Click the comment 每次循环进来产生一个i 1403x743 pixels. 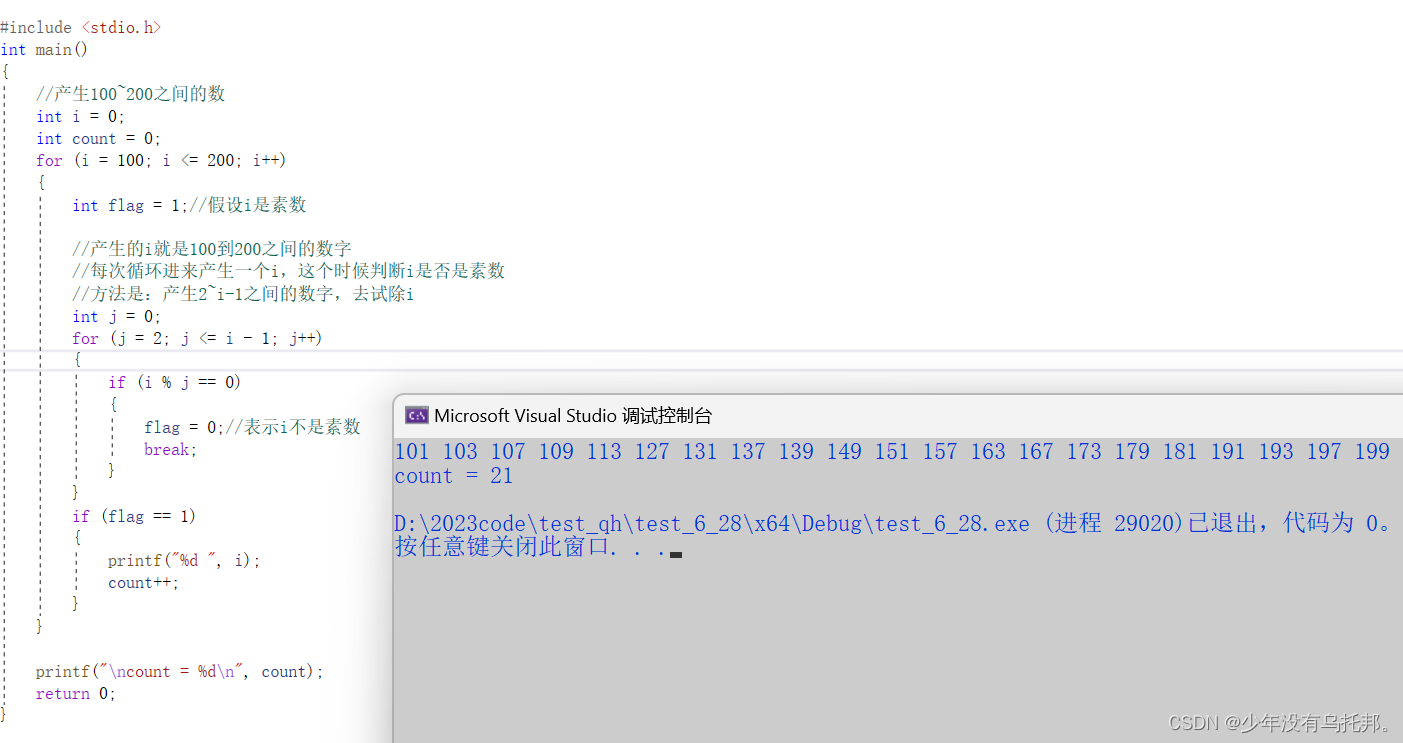[288, 271]
